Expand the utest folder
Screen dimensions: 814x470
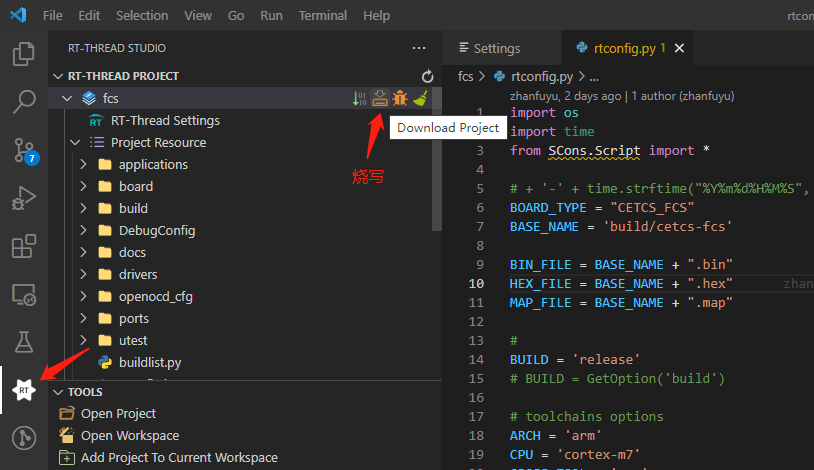(84, 340)
